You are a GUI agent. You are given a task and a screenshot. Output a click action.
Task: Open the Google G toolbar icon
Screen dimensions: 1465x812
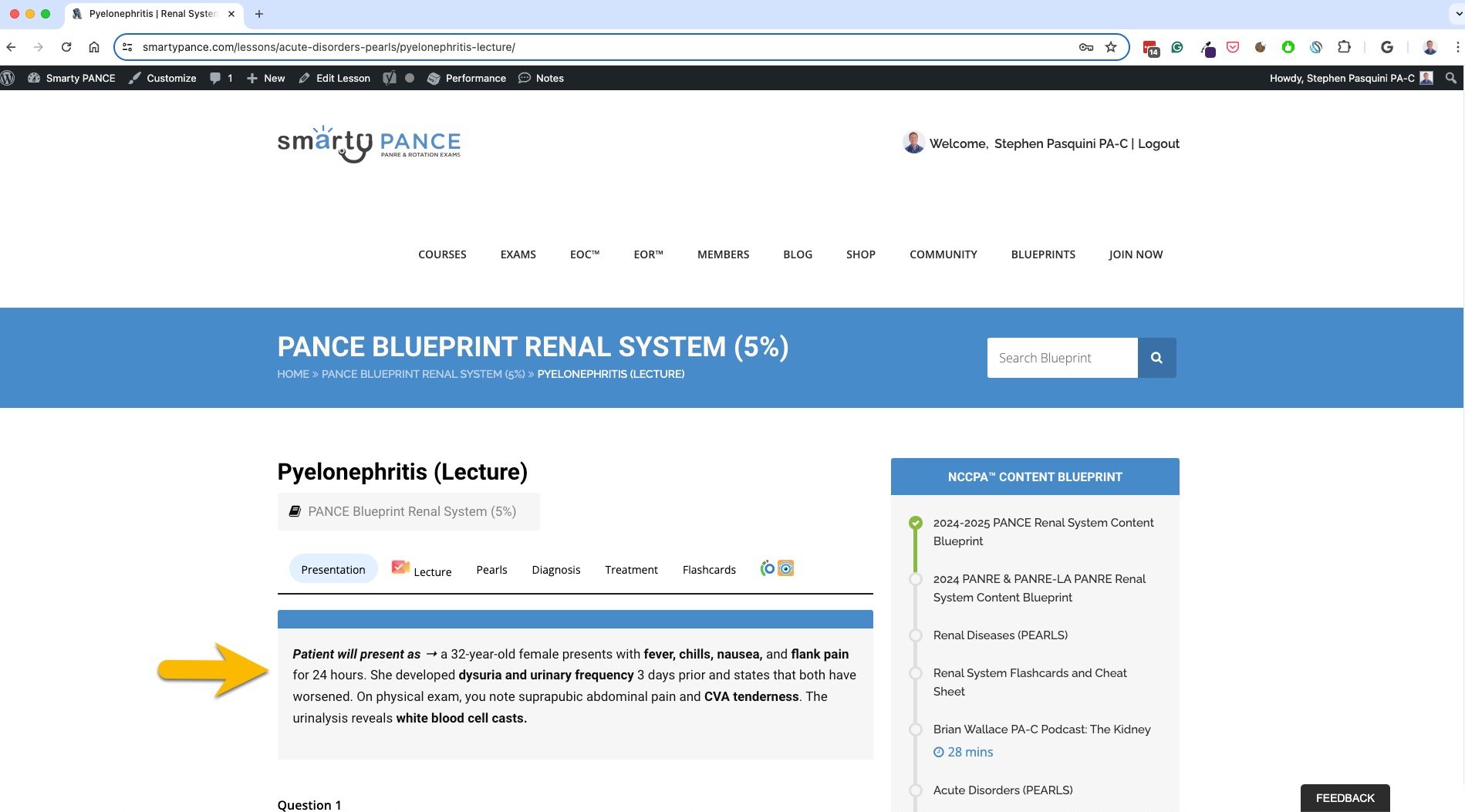[x=1387, y=47]
